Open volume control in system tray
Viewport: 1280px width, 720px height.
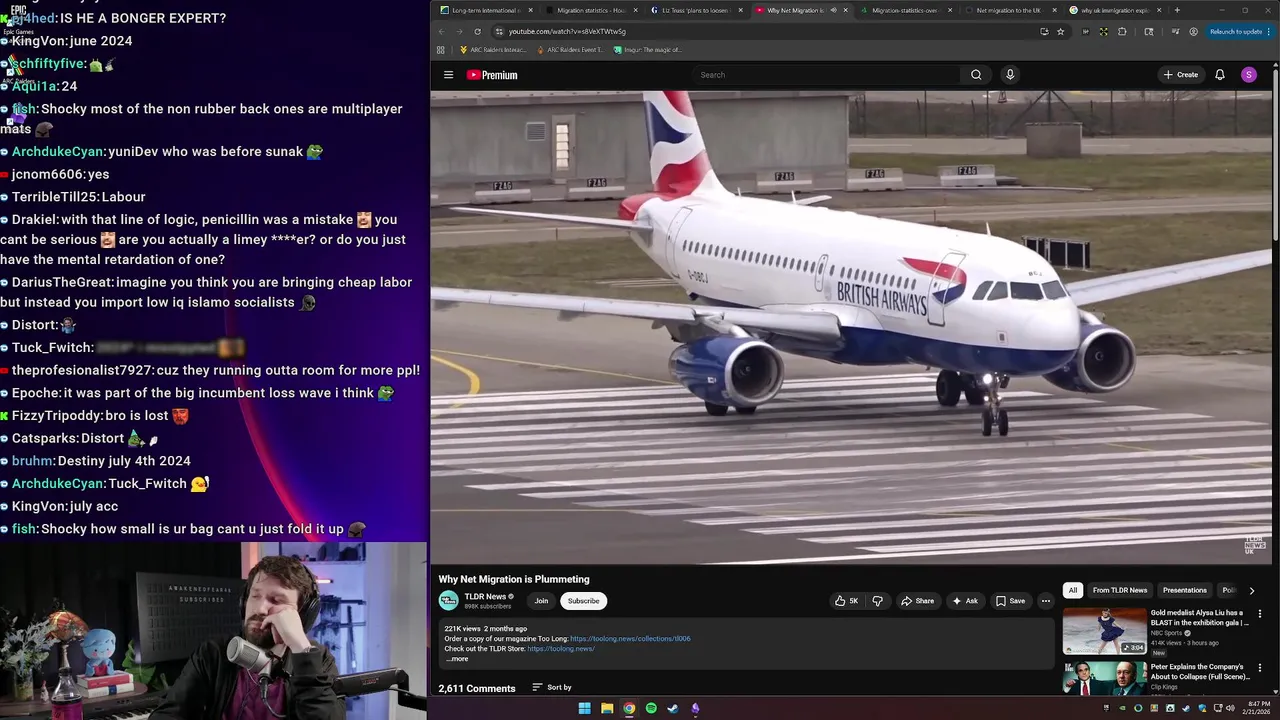click(1231, 708)
